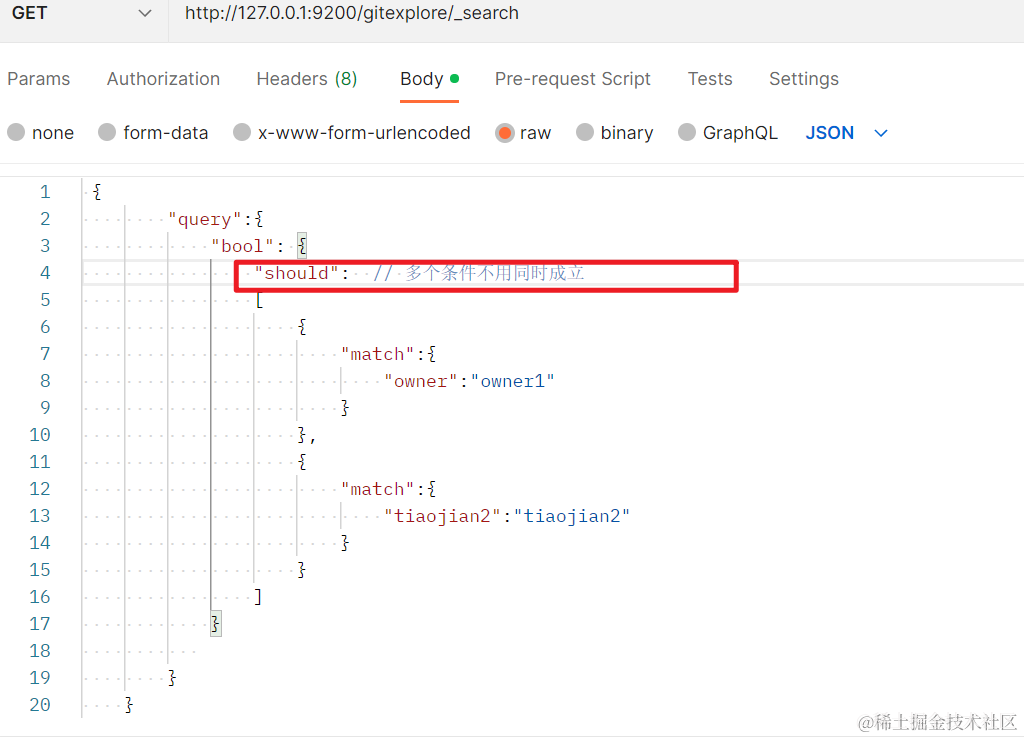Click the "match" key on line 12

pos(377,490)
